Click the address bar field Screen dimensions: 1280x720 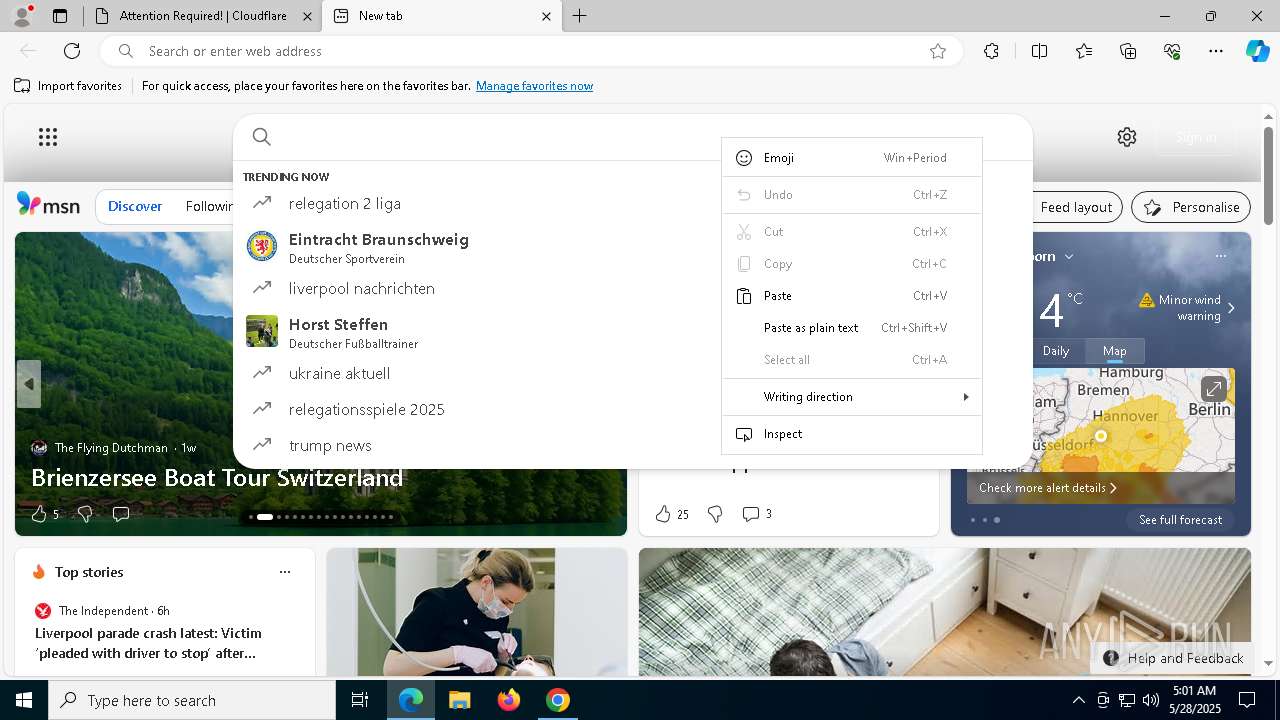tap(530, 51)
